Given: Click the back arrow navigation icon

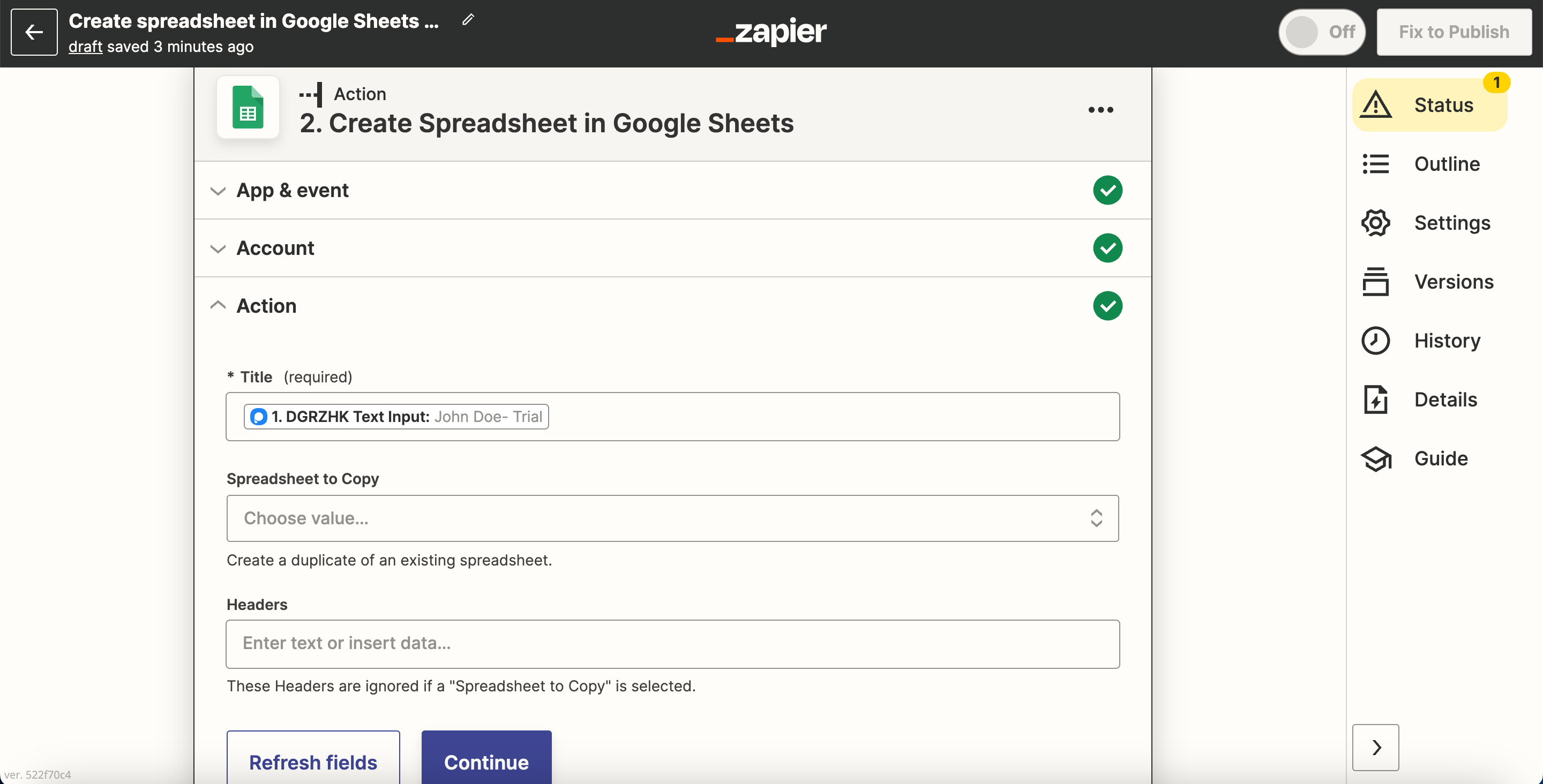Looking at the screenshot, I should point(35,32).
